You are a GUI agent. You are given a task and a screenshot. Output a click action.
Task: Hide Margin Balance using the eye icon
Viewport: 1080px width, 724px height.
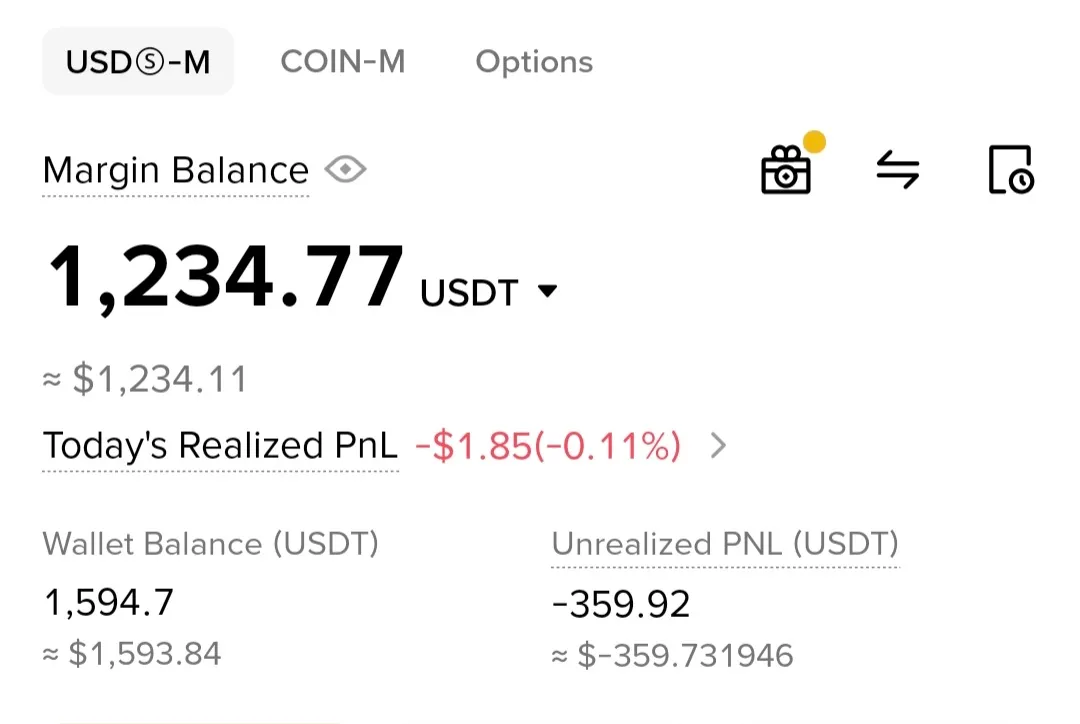point(346,170)
